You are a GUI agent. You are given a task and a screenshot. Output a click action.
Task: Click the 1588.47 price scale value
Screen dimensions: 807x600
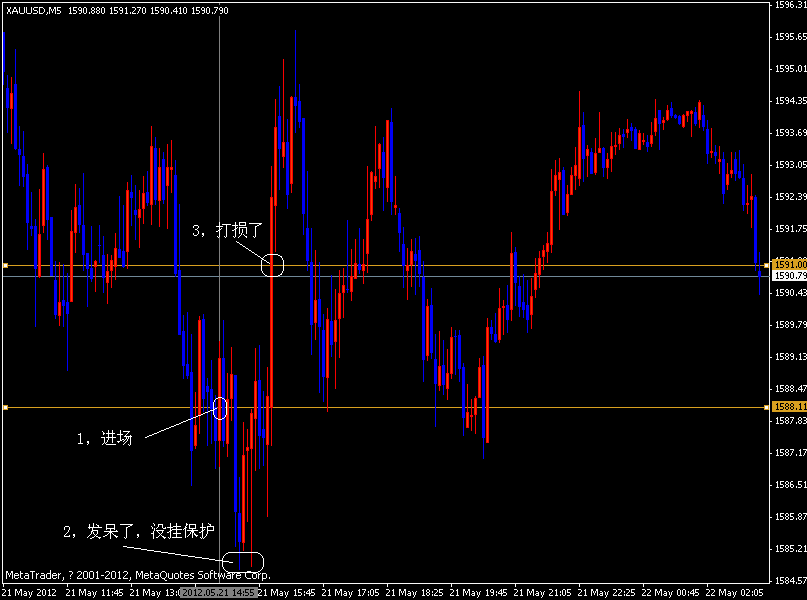coord(791,389)
